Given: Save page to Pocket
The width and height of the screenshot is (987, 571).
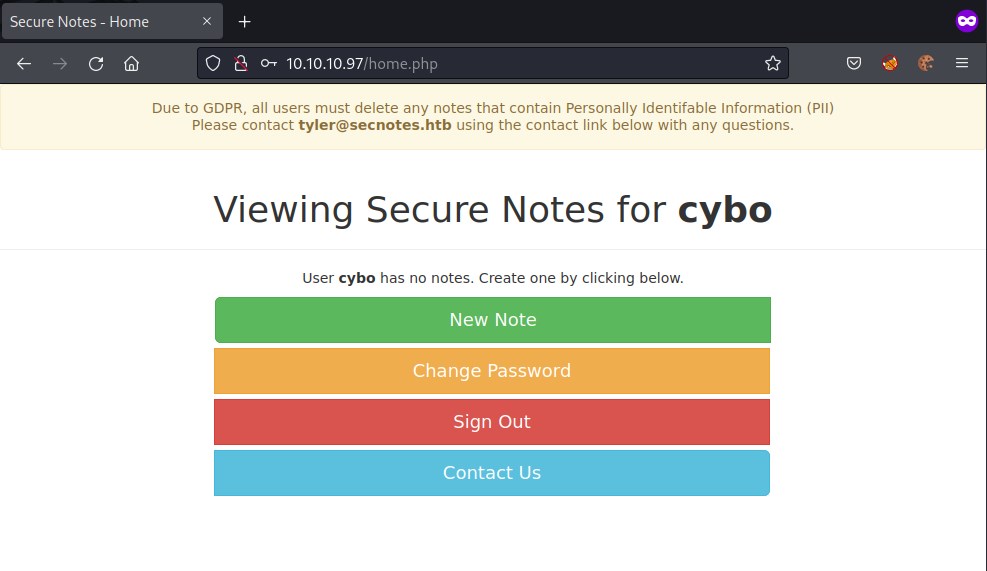Looking at the screenshot, I should tap(854, 63).
